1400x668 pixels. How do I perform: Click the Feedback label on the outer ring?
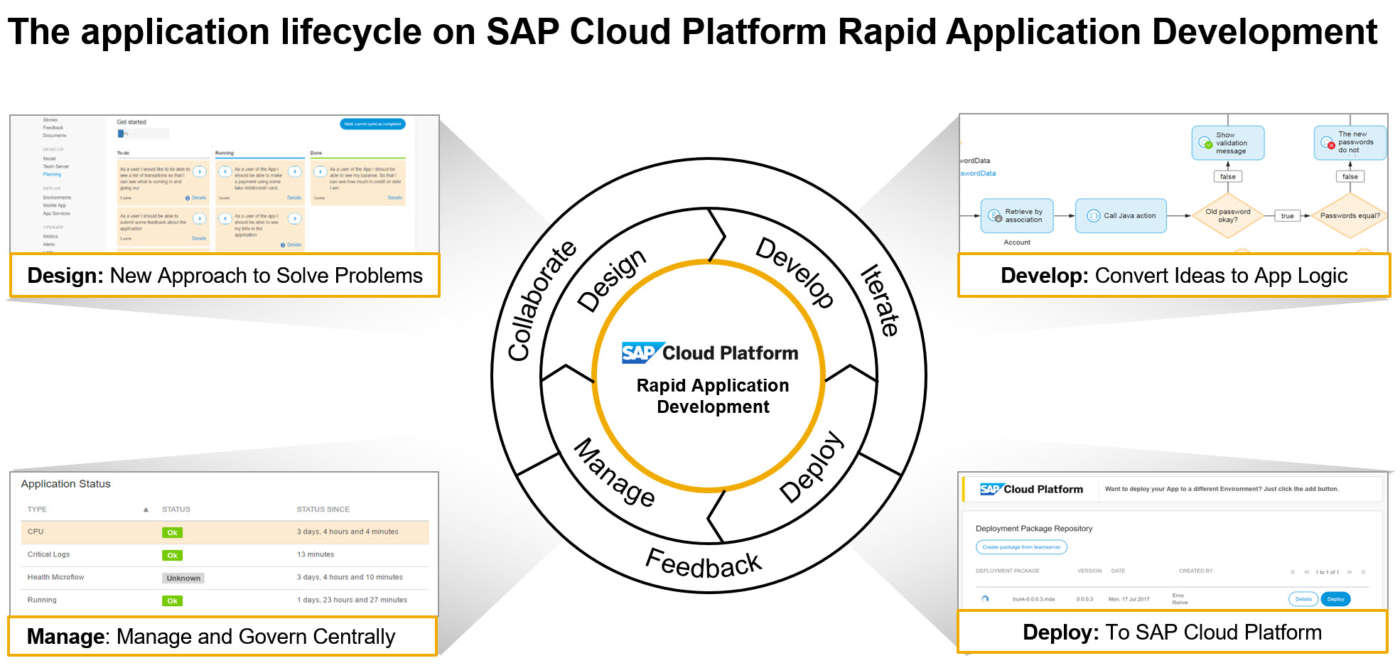click(x=703, y=563)
